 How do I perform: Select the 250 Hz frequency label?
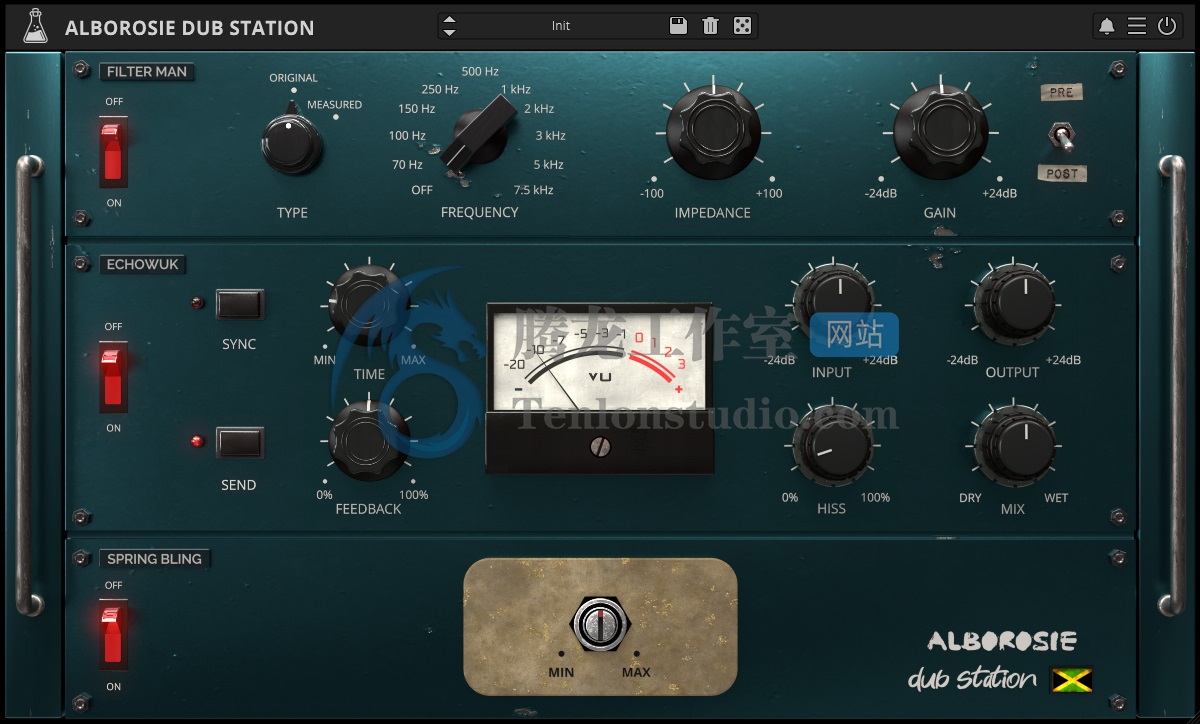click(x=440, y=90)
